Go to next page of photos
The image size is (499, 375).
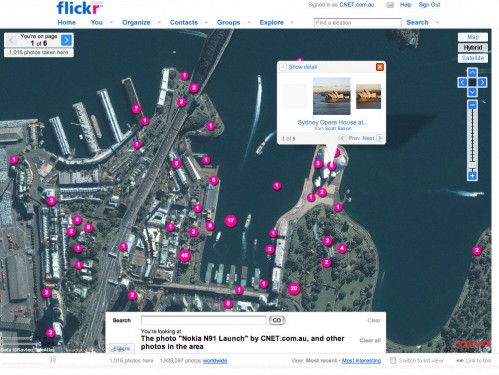(66, 40)
